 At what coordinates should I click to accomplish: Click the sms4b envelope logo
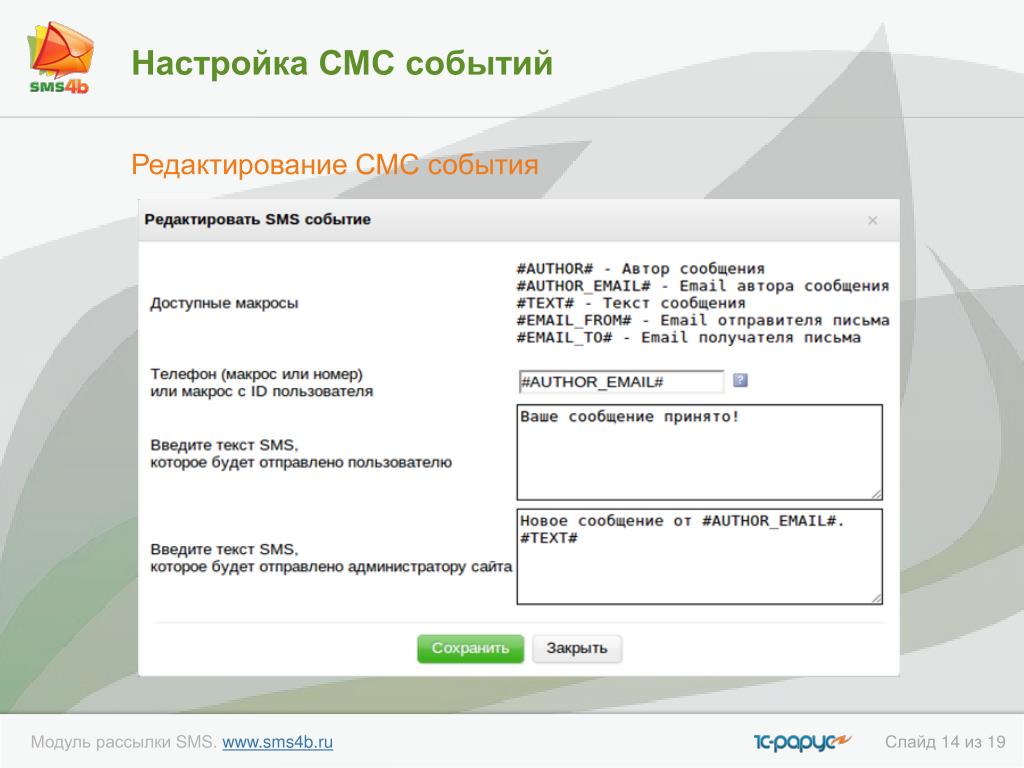click(60, 58)
